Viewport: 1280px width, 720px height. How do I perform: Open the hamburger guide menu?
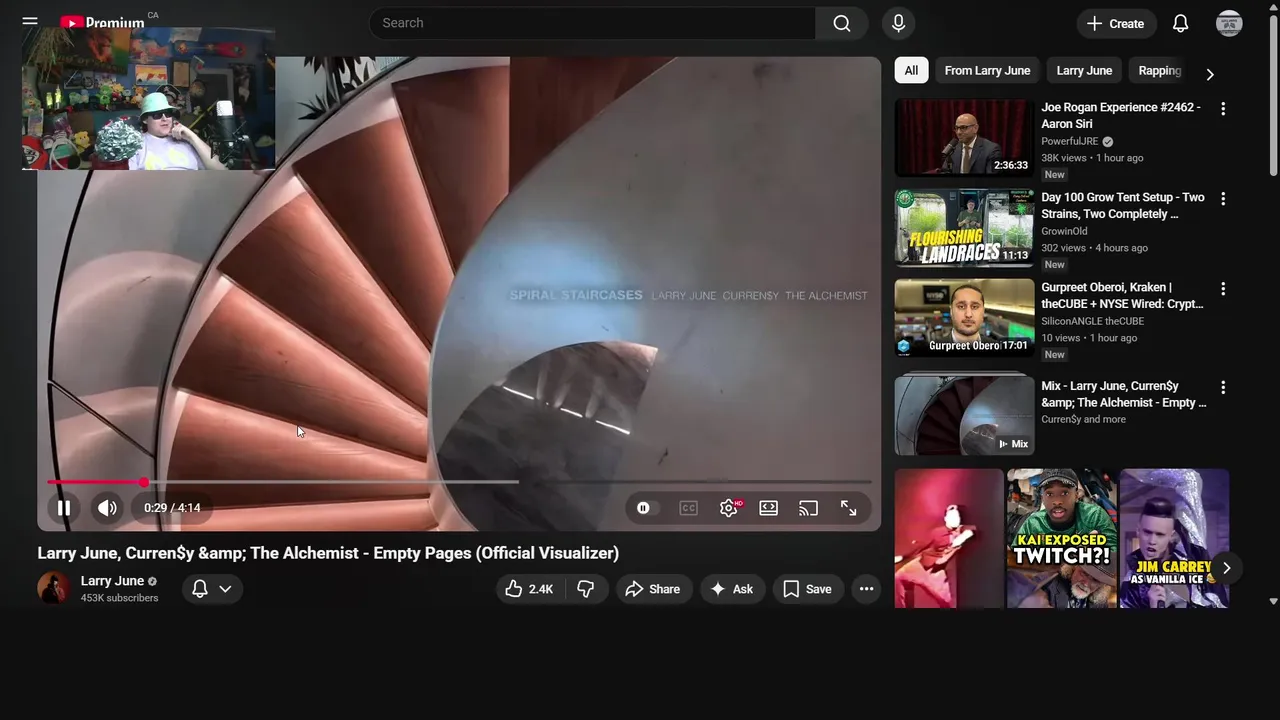(30, 21)
